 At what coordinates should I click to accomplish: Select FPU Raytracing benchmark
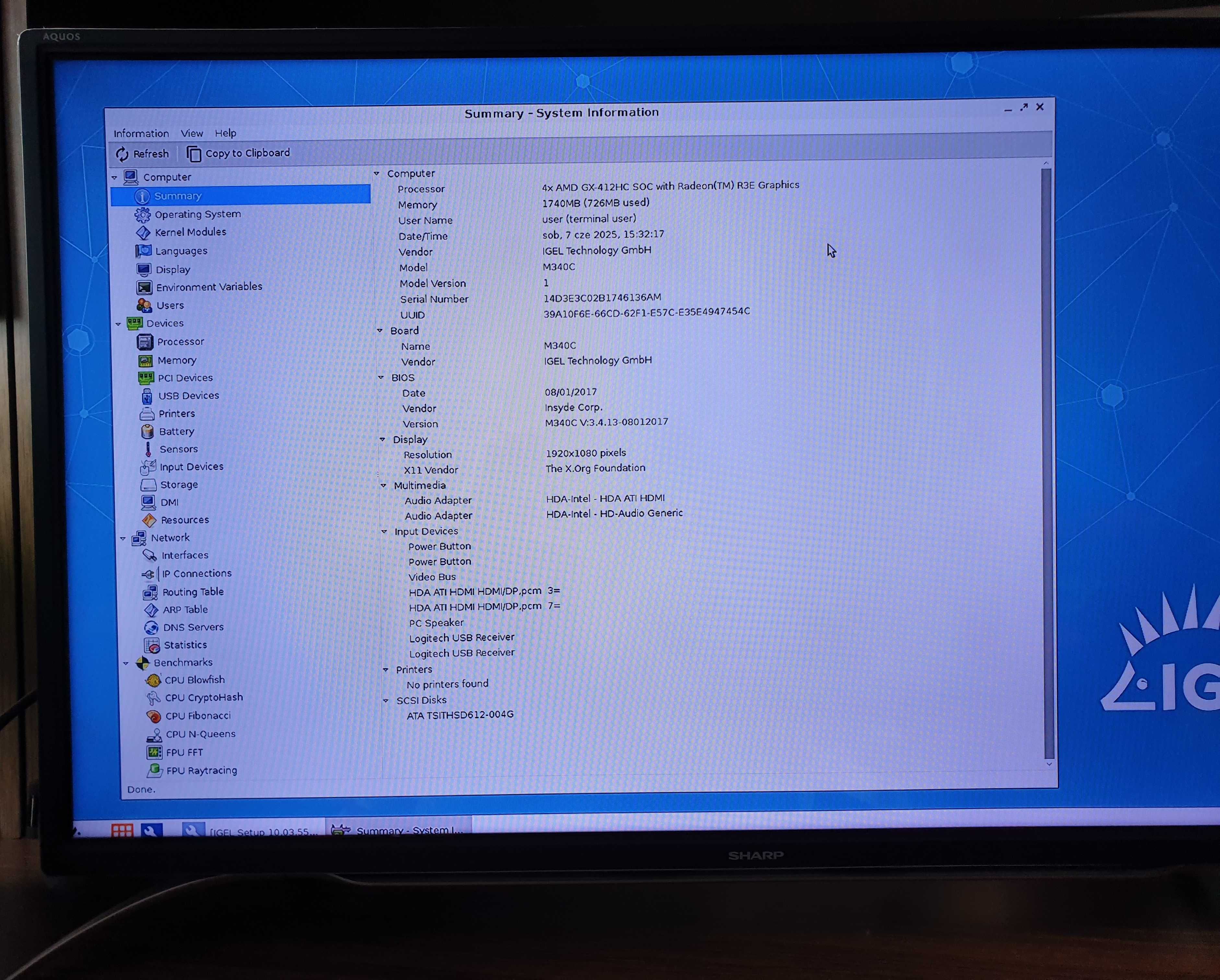[202, 771]
